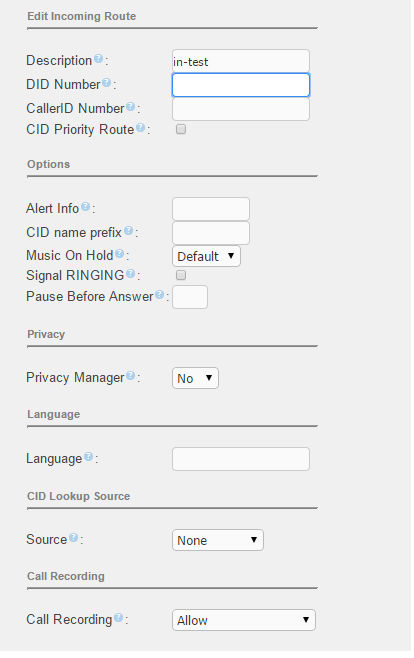This screenshot has height=658, width=414.
Task: Click the Call Recording help icon
Action: click(119, 617)
